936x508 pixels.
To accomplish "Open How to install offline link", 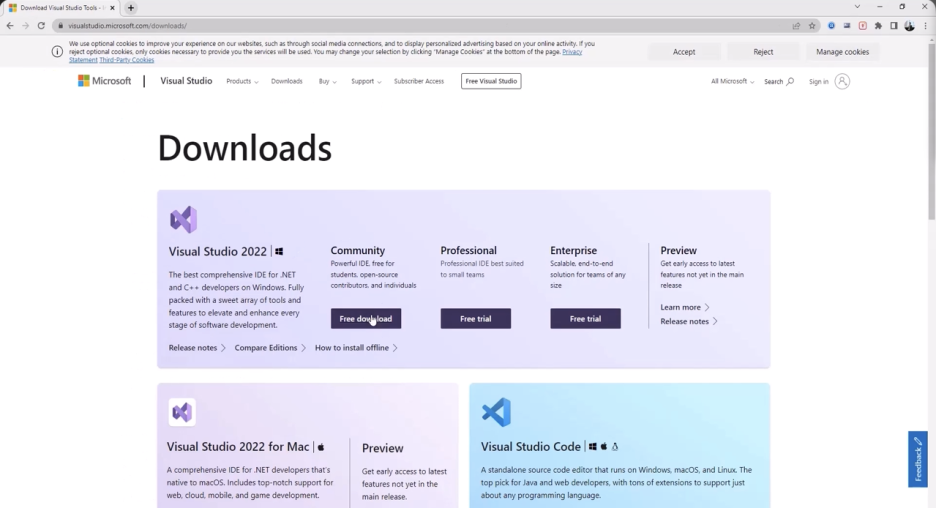I will [356, 347].
